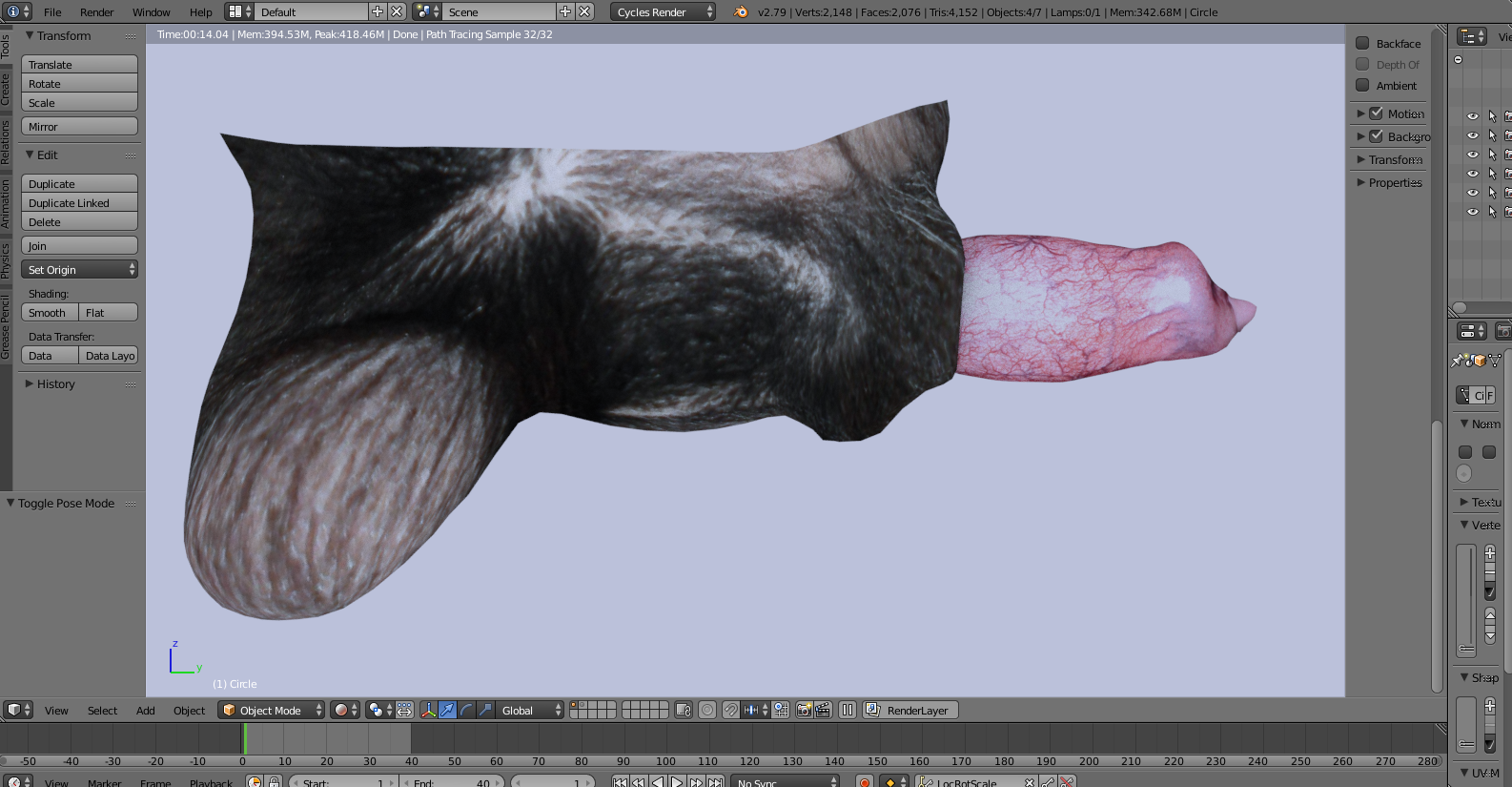Screen dimensions: 1512x787
Task: Click frame 100 on the timeline ruler
Action: click(665, 761)
